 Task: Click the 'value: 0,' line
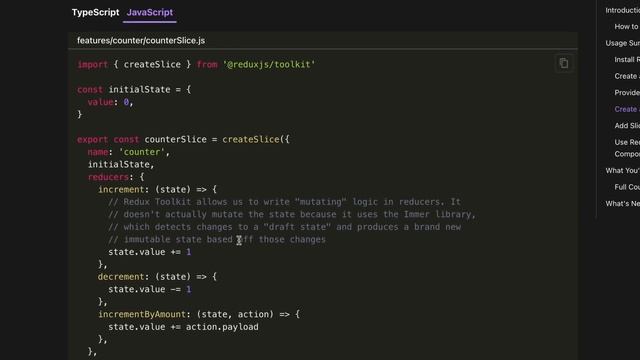pos(110,102)
